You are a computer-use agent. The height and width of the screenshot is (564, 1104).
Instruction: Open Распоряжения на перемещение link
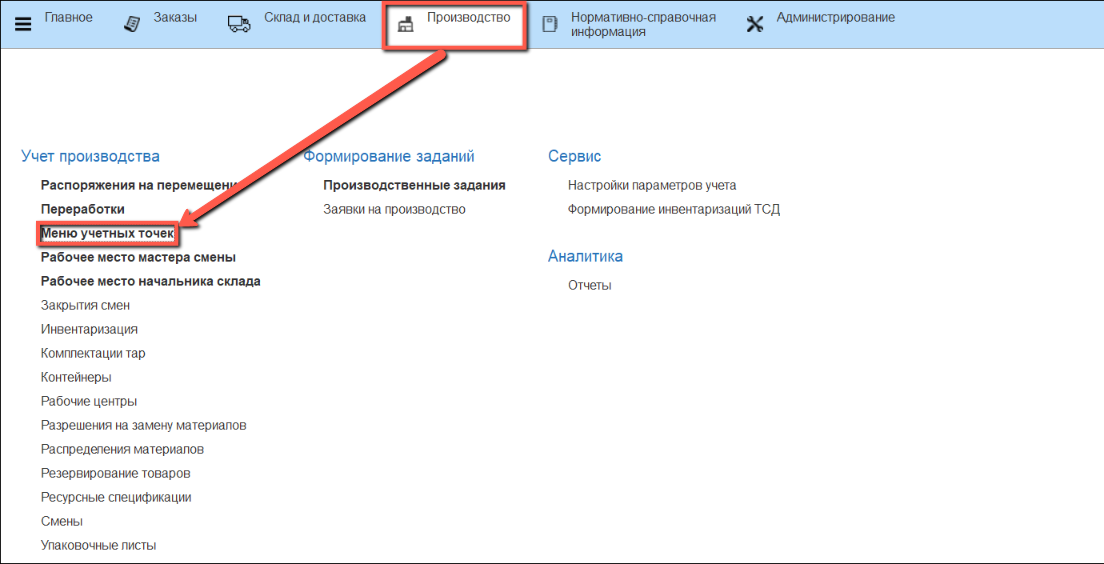click(x=138, y=185)
